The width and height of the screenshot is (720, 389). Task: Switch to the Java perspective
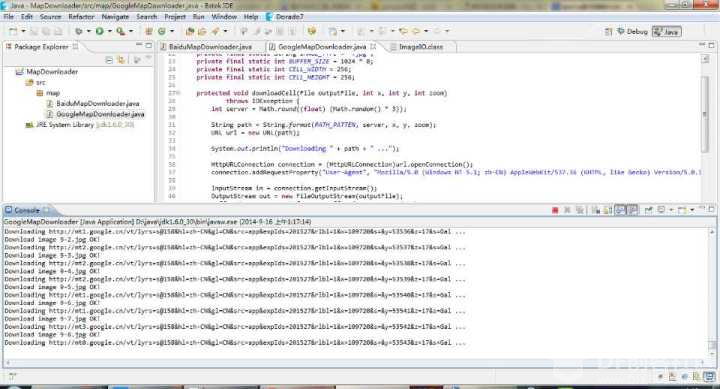tap(667, 32)
